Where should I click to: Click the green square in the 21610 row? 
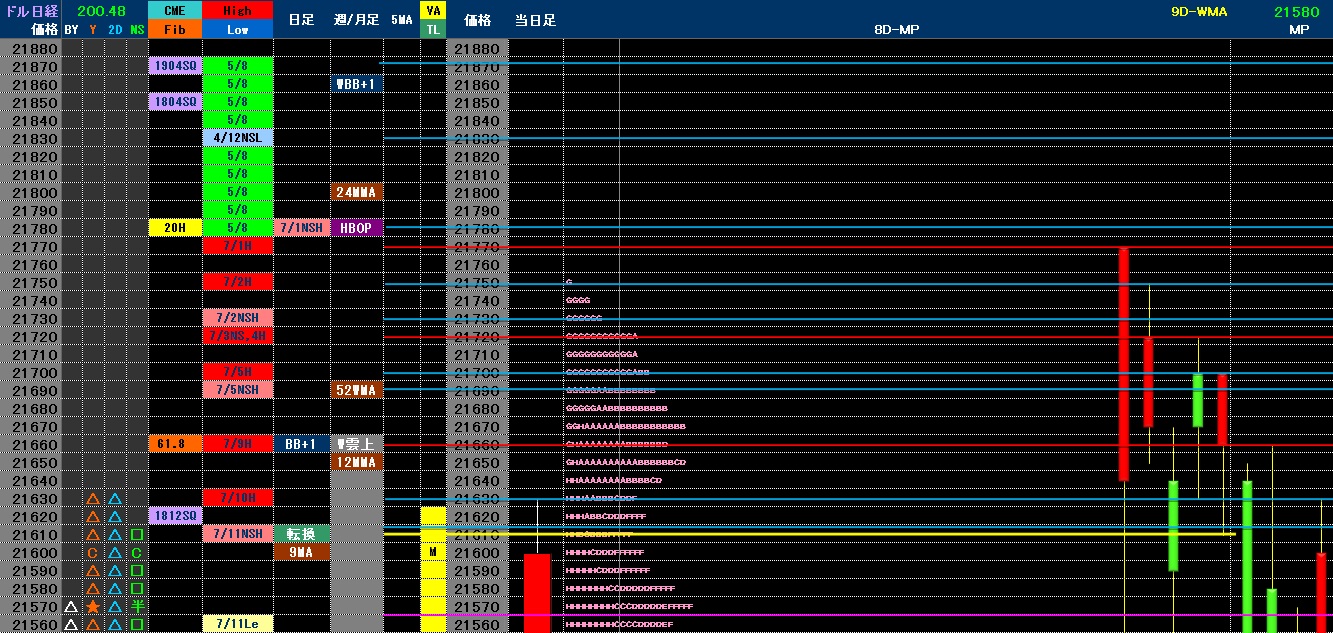[137, 535]
